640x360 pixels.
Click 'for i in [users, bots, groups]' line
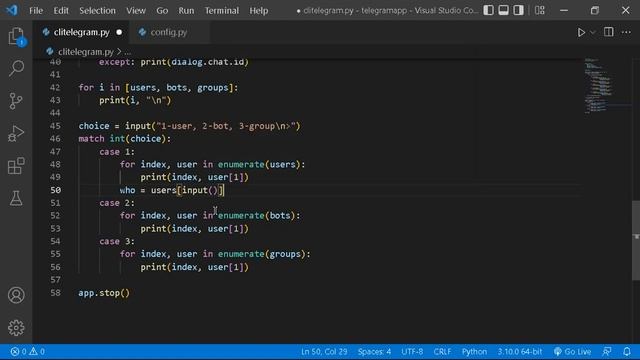(x=158, y=88)
